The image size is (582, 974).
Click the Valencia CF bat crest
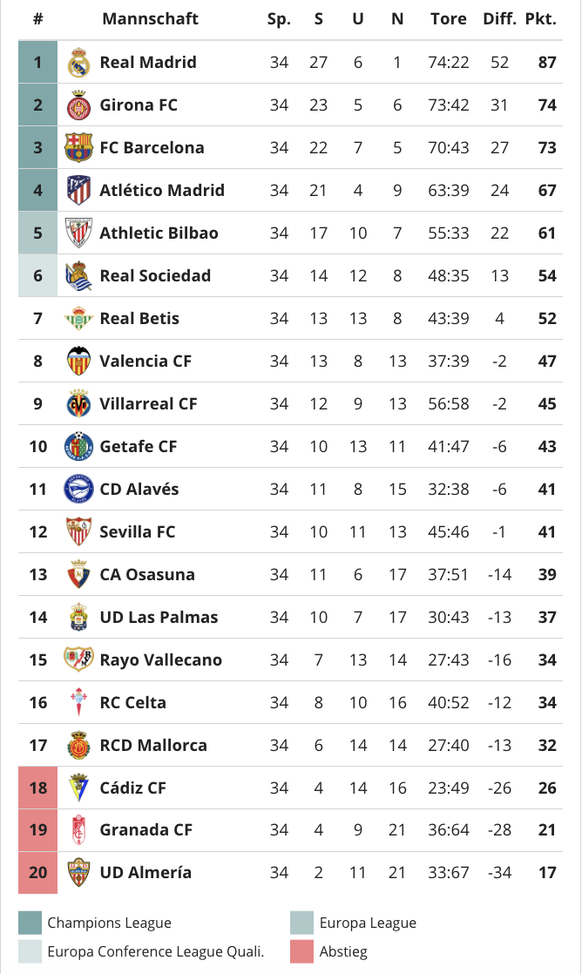[x=79, y=361]
